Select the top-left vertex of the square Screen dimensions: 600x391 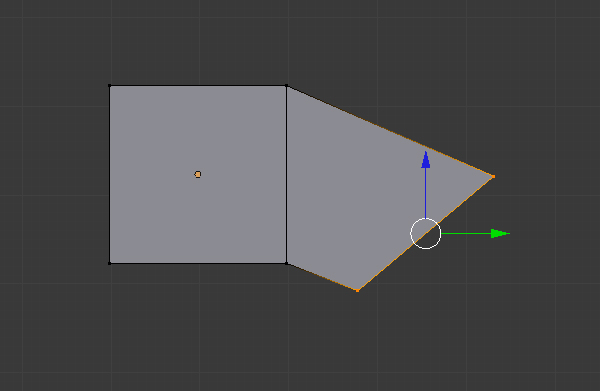click(x=110, y=86)
